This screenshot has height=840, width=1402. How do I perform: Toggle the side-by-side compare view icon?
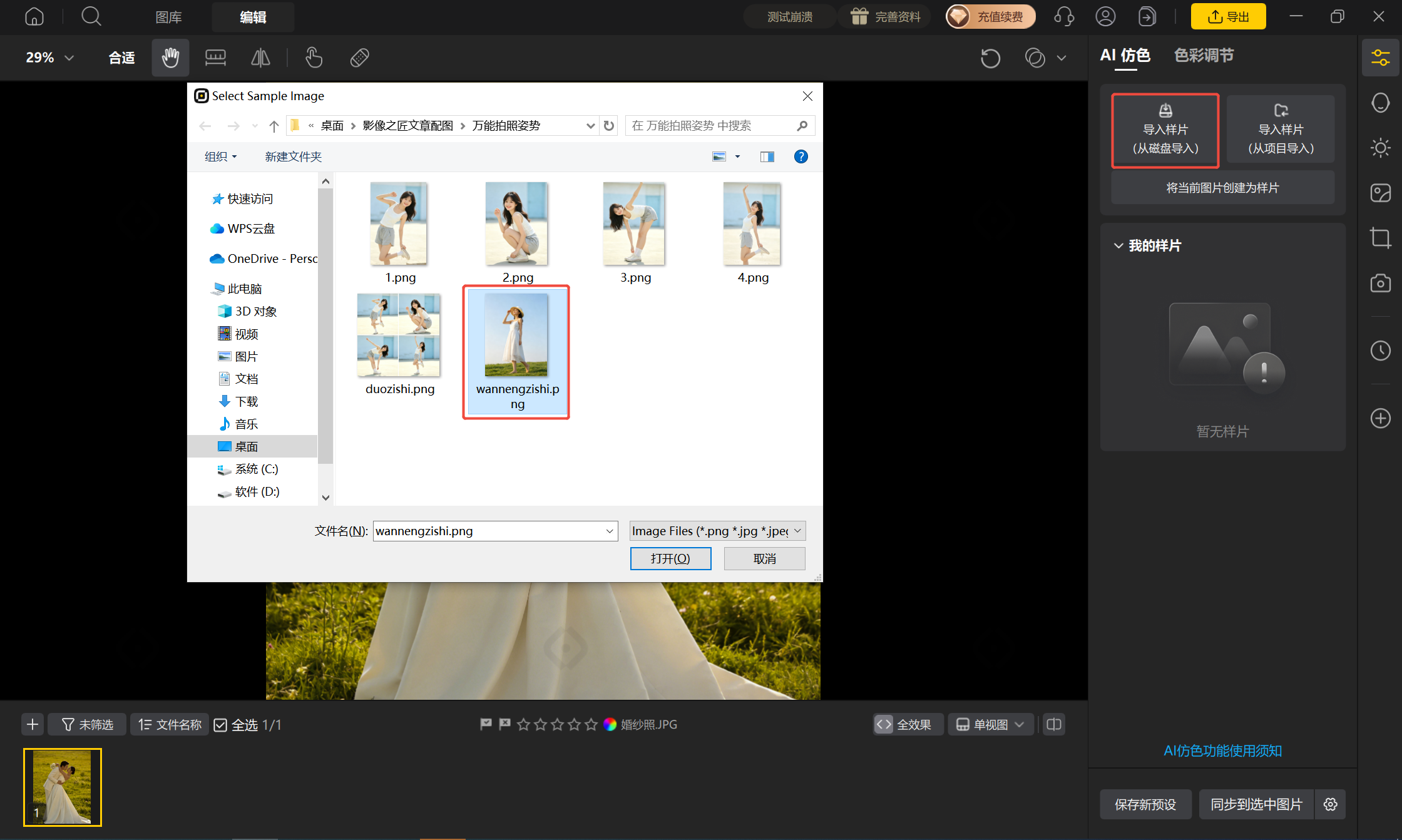(1054, 725)
